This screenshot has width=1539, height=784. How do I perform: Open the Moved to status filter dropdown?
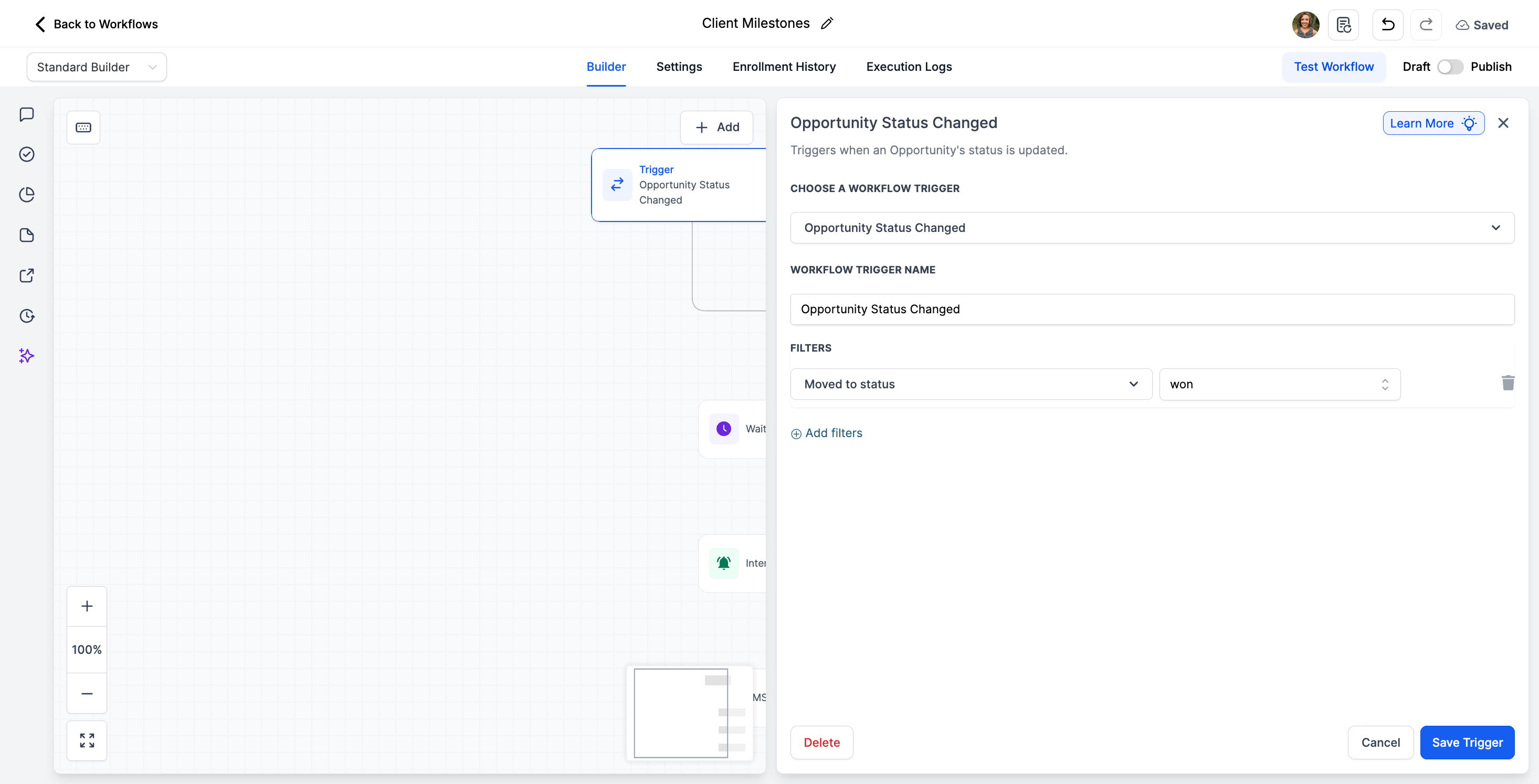coord(970,384)
